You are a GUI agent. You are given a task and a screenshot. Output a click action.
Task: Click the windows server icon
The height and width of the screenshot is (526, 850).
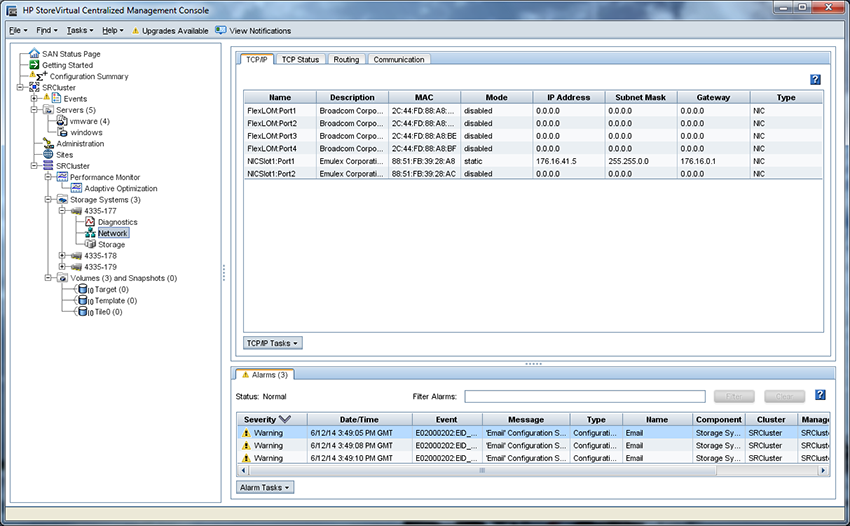62,132
